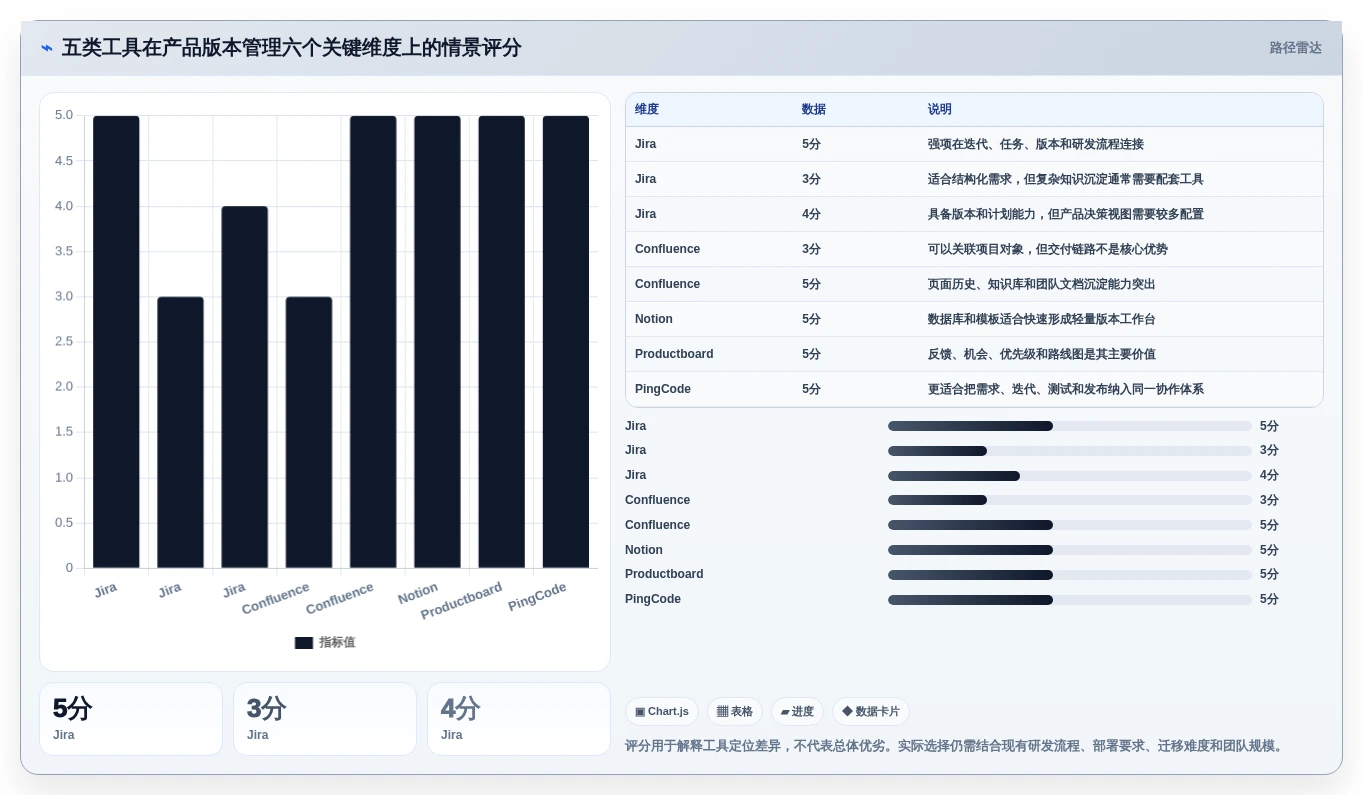Click the 3分 Jira data card
The image size is (1363, 795).
click(325, 719)
